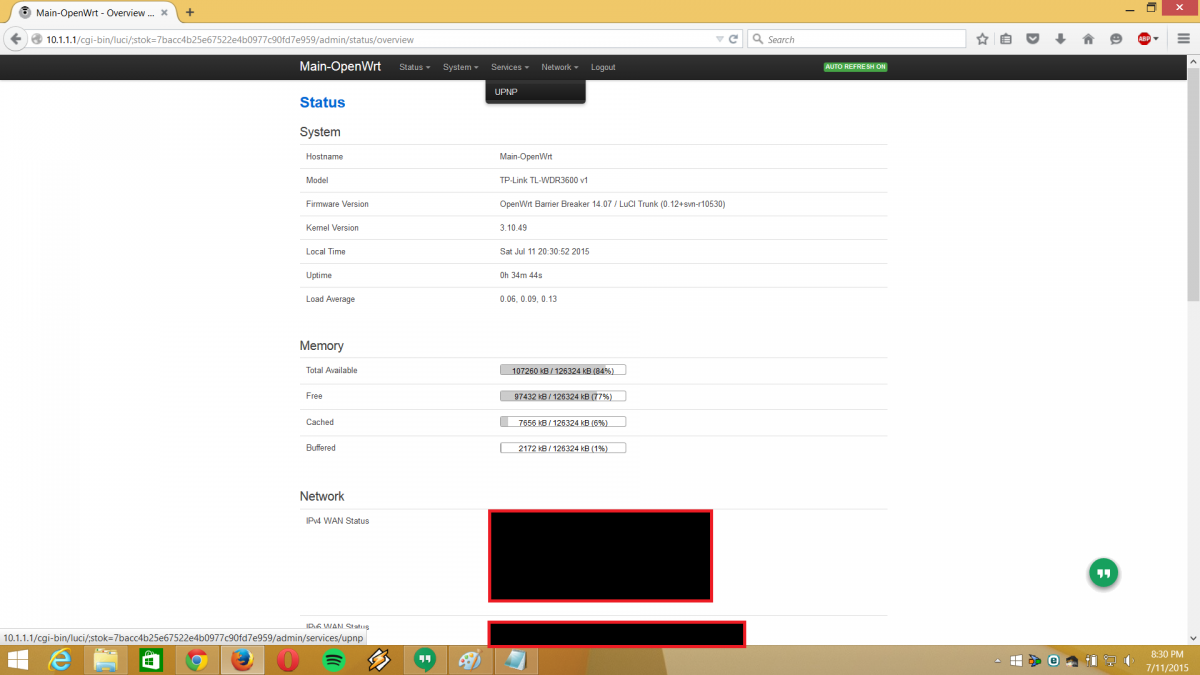Screen dimensions: 1200x675
Task: Click the reload page icon
Action: [733, 39]
